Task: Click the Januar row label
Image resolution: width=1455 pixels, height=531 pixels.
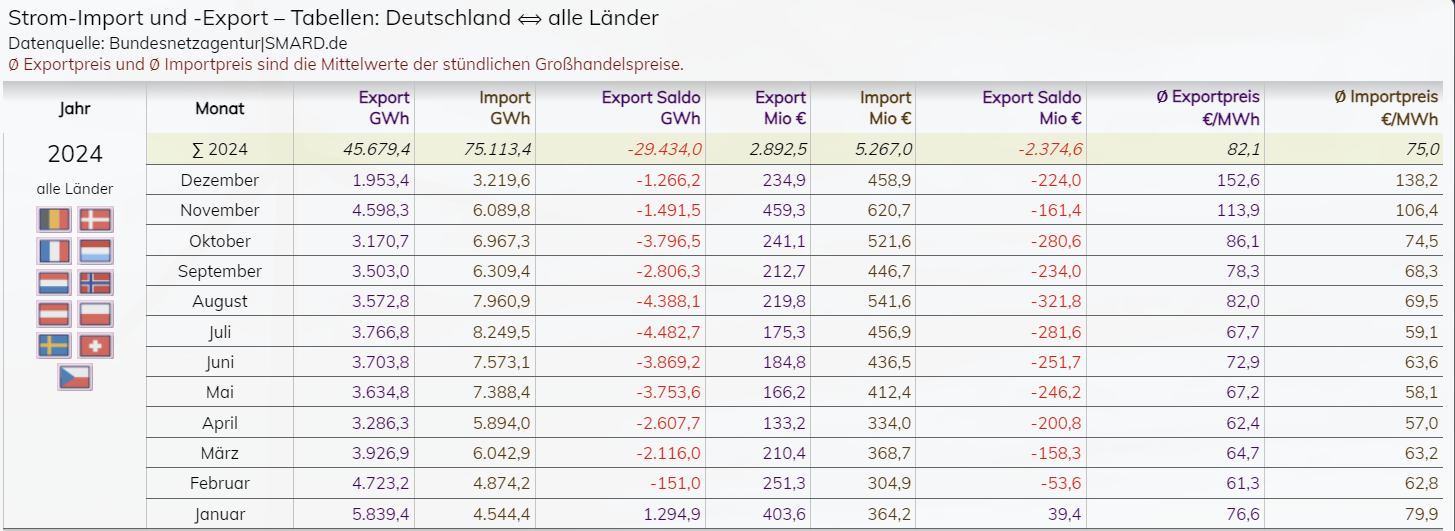Action: [x=220, y=514]
